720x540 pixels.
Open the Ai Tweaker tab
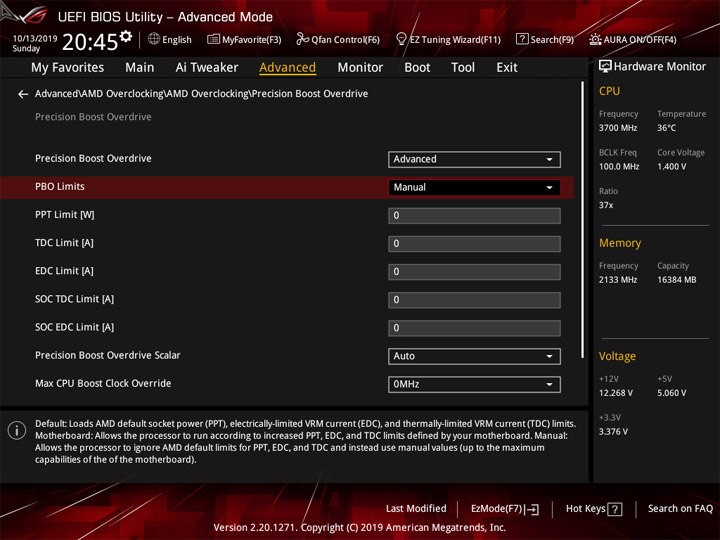[x=207, y=68]
